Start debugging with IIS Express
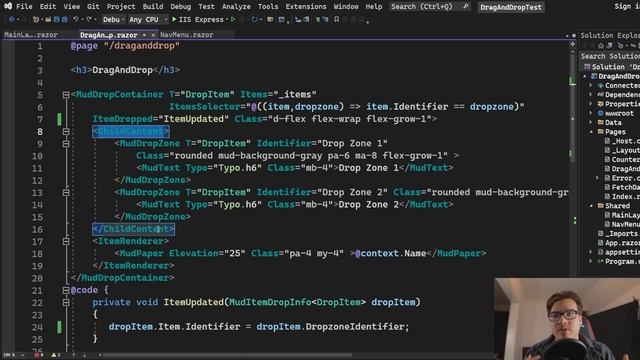 click(198, 19)
